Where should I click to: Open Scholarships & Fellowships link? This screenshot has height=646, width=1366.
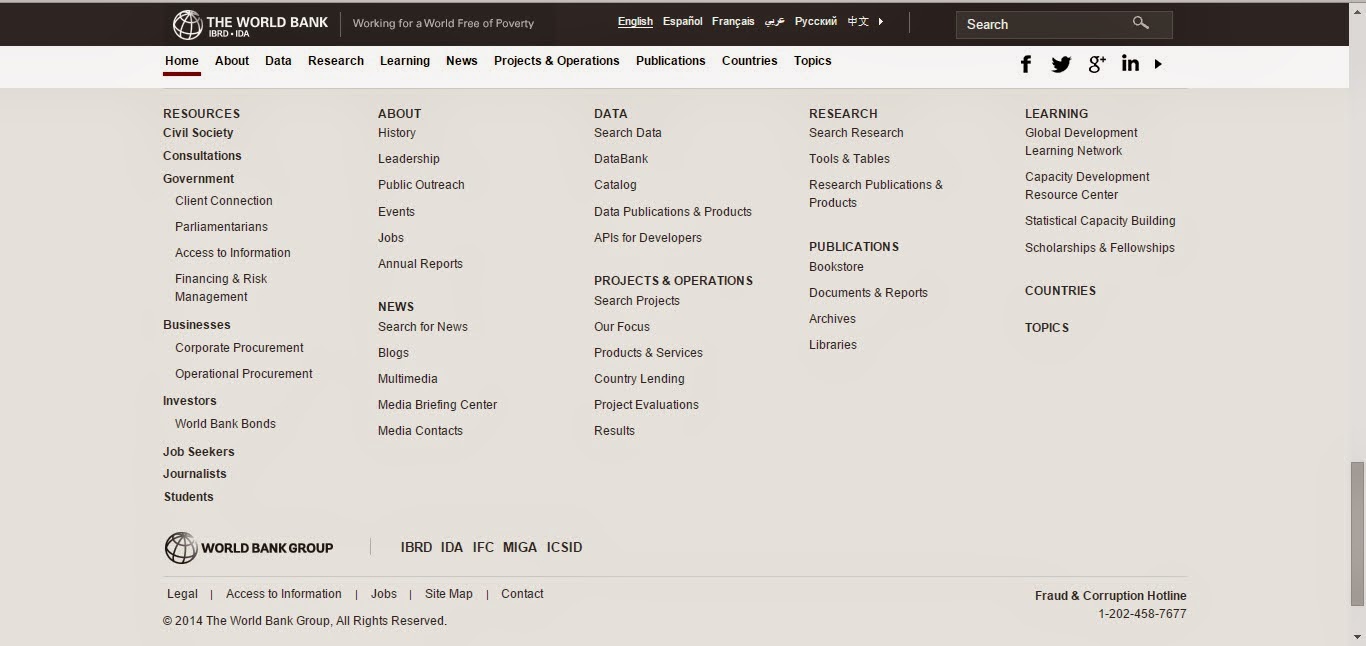(x=1100, y=248)
